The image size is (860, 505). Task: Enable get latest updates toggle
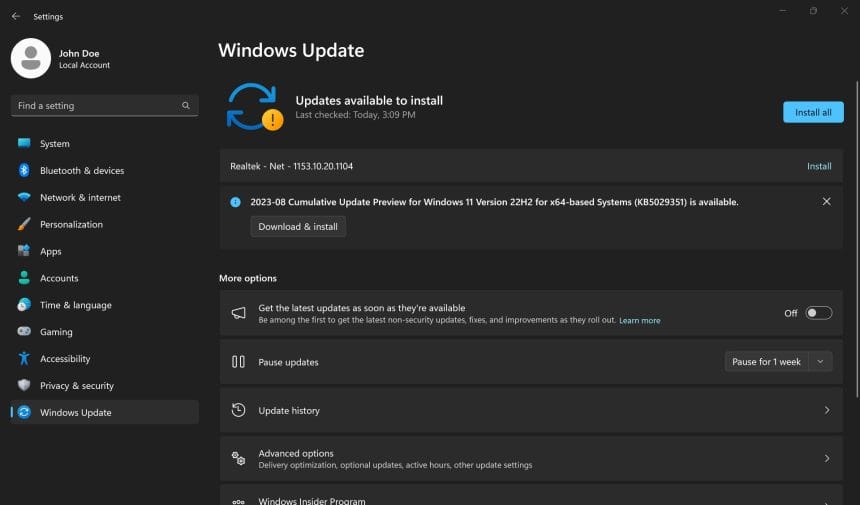(818, 313)
